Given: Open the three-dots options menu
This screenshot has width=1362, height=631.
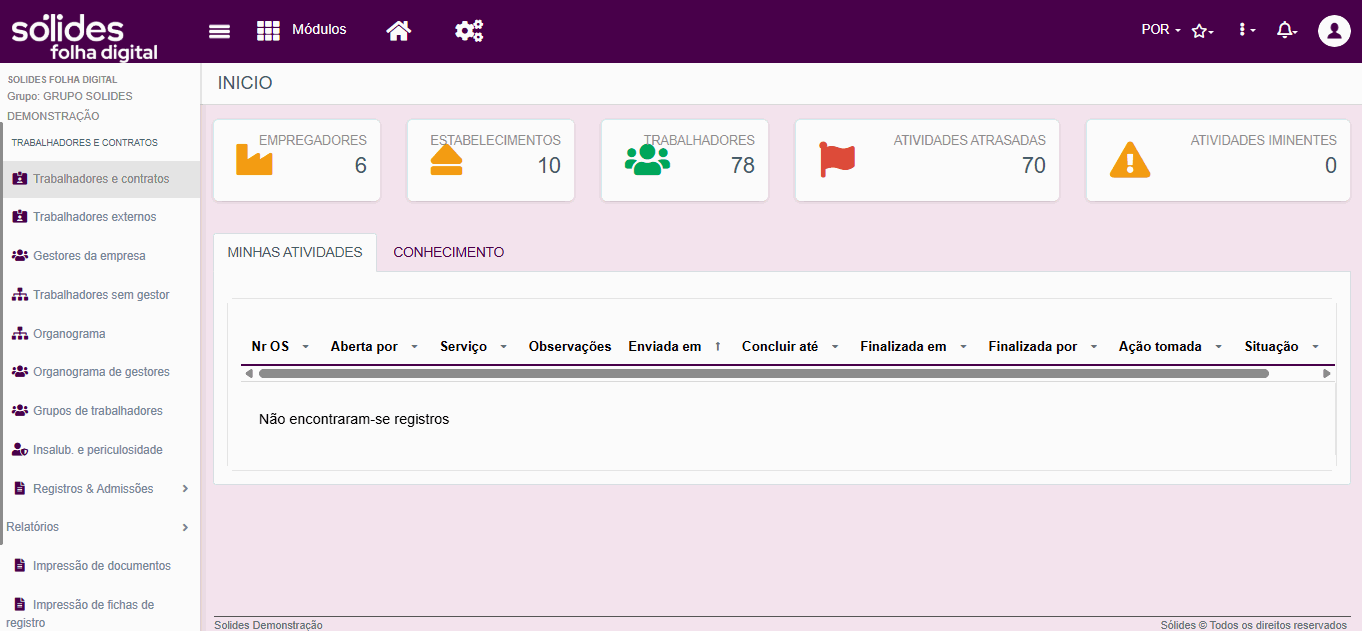Looking at the screenshot, I should tap(1246, 30).
